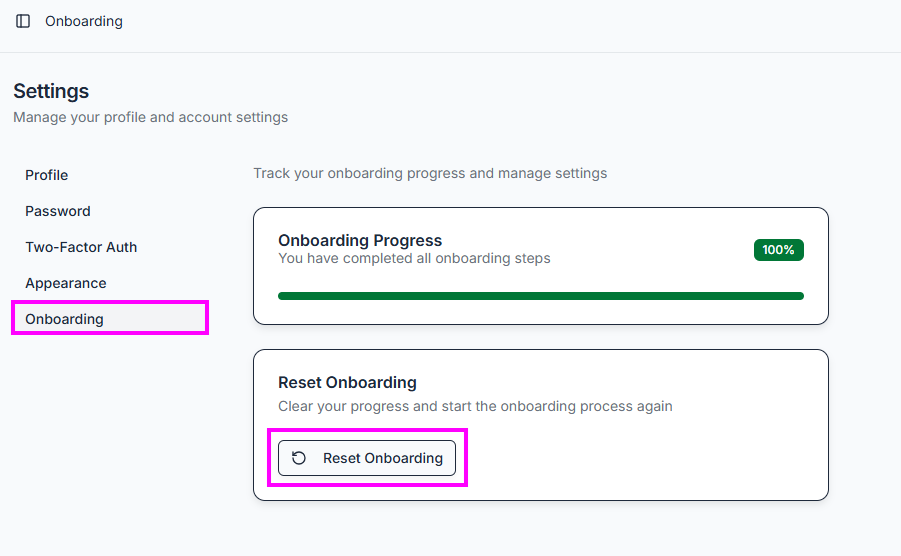The height and width of the screenshot is (556, 901).
Task: Click the Settings page heading
Action: [x=51, y=91]
